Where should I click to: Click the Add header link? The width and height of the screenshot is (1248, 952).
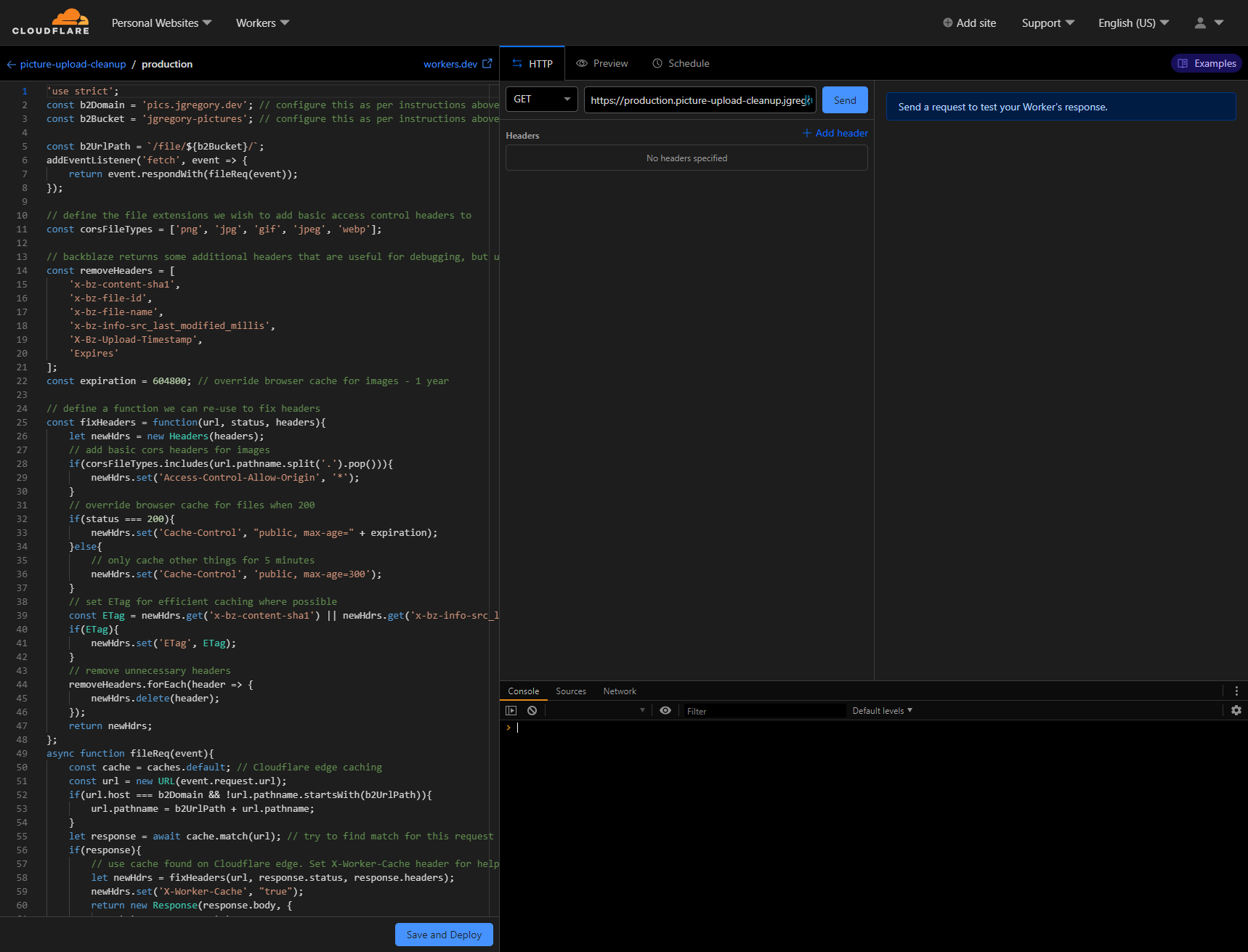click(835, 133)
